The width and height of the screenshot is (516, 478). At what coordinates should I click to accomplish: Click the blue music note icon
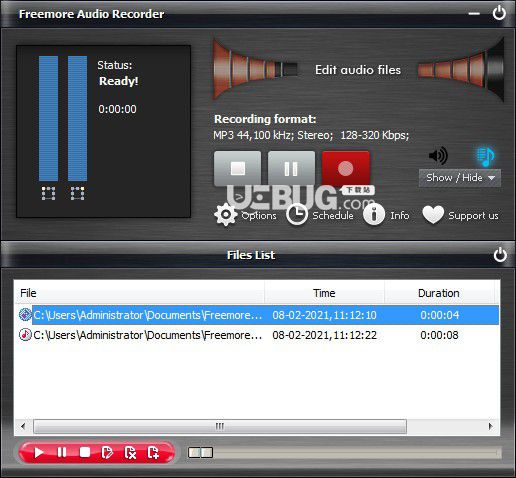click(485, 156)
